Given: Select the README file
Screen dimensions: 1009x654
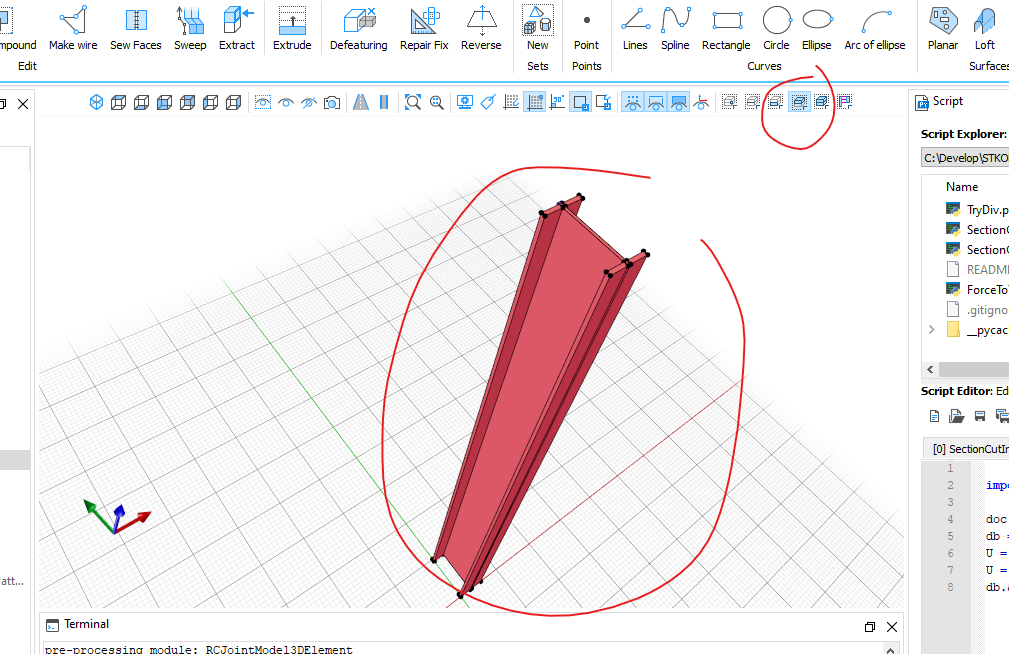Looking at the screenshot, I should pyautogui.click(x=978, y=270).
